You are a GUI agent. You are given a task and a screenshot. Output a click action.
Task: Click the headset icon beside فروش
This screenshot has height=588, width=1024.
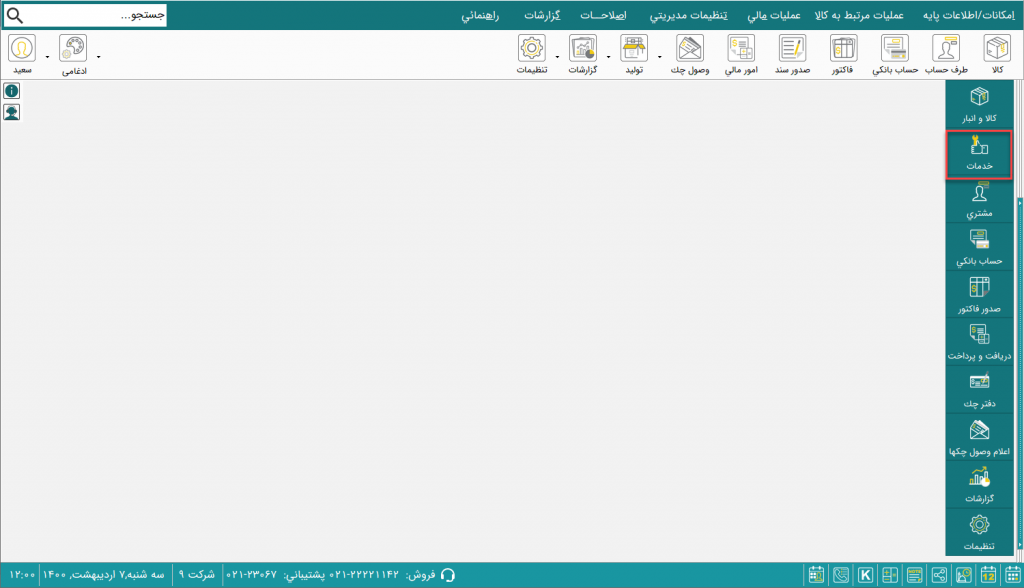click(x=447, y=575)
